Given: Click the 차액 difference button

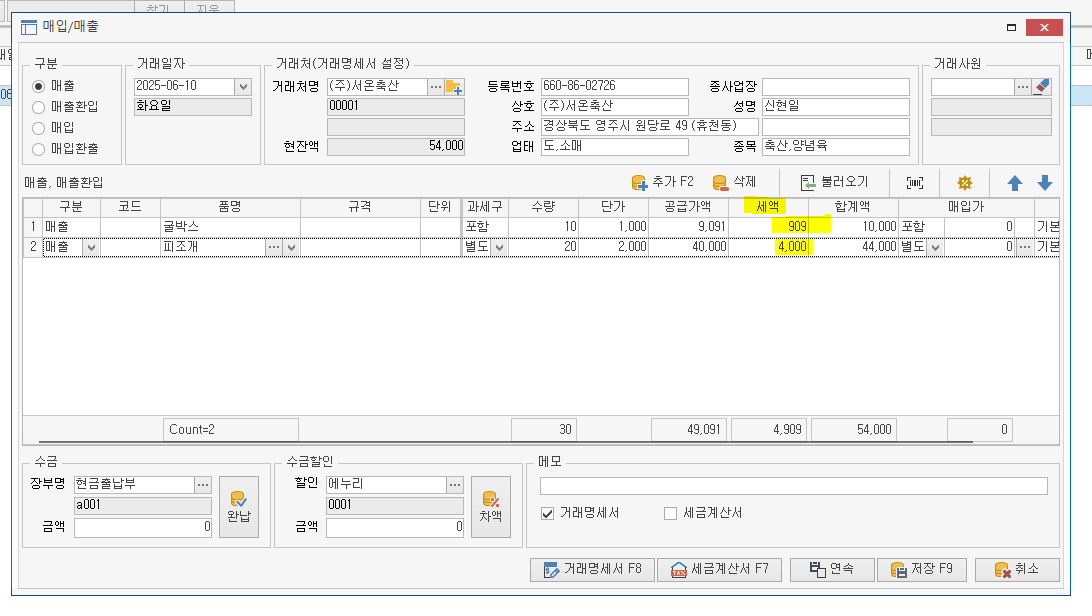Looking at the screenshot, I should click(490, 507).
